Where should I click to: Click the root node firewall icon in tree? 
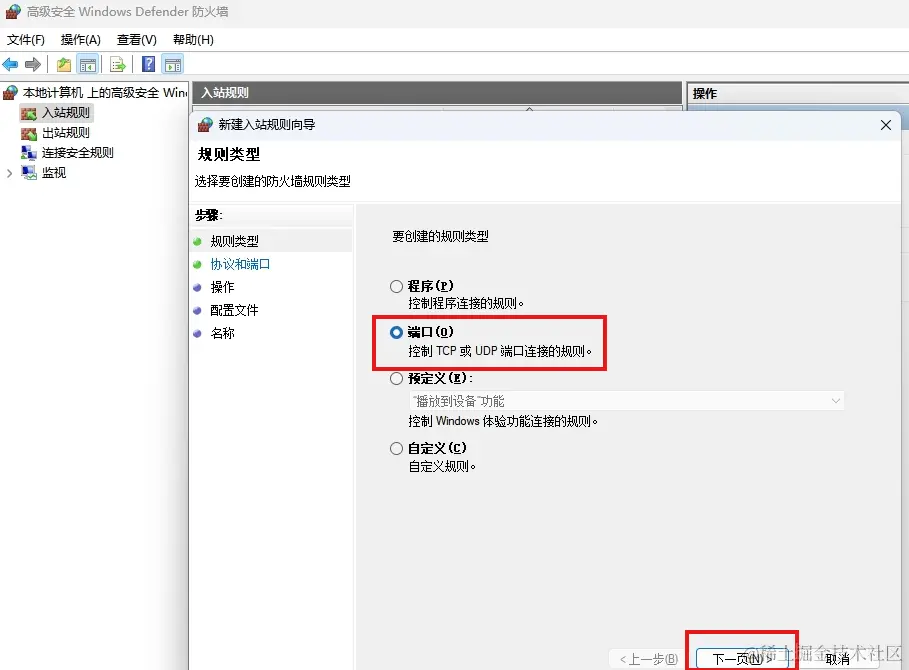10,93
